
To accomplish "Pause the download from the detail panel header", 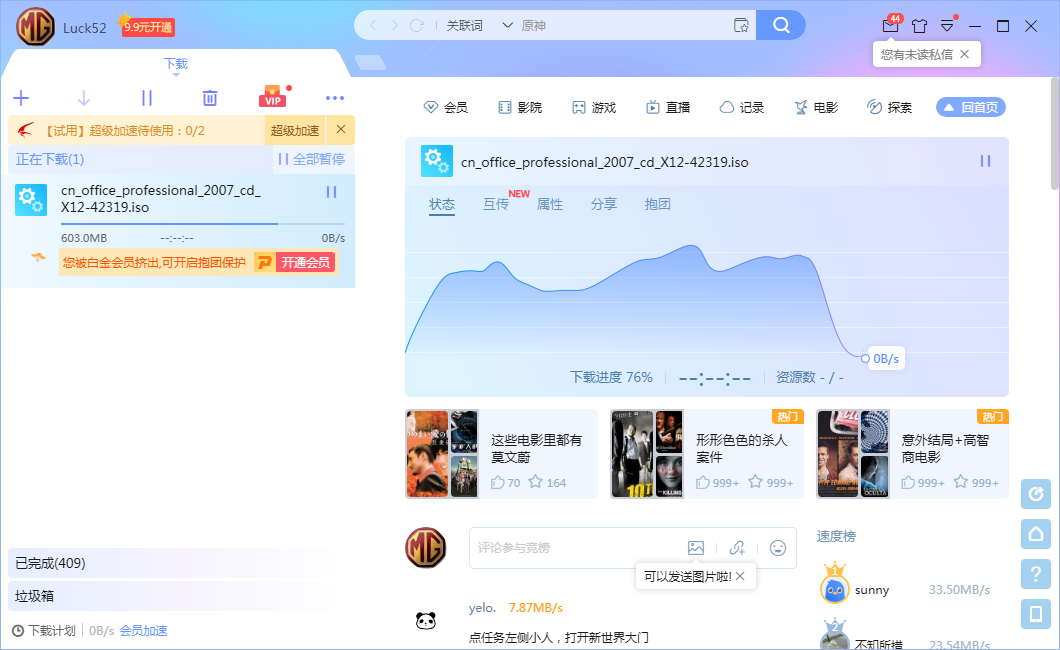I will click(x=986, y=161).
